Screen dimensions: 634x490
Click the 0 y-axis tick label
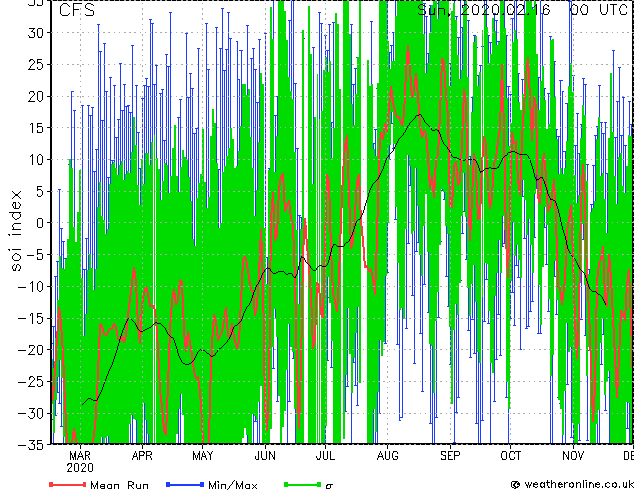click(x=40, y=223)
